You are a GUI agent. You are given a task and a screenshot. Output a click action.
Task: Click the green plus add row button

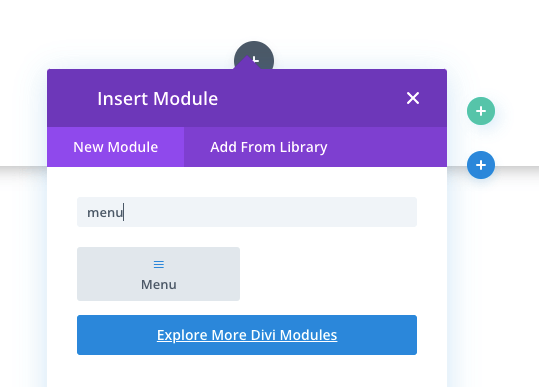[481, 111]
